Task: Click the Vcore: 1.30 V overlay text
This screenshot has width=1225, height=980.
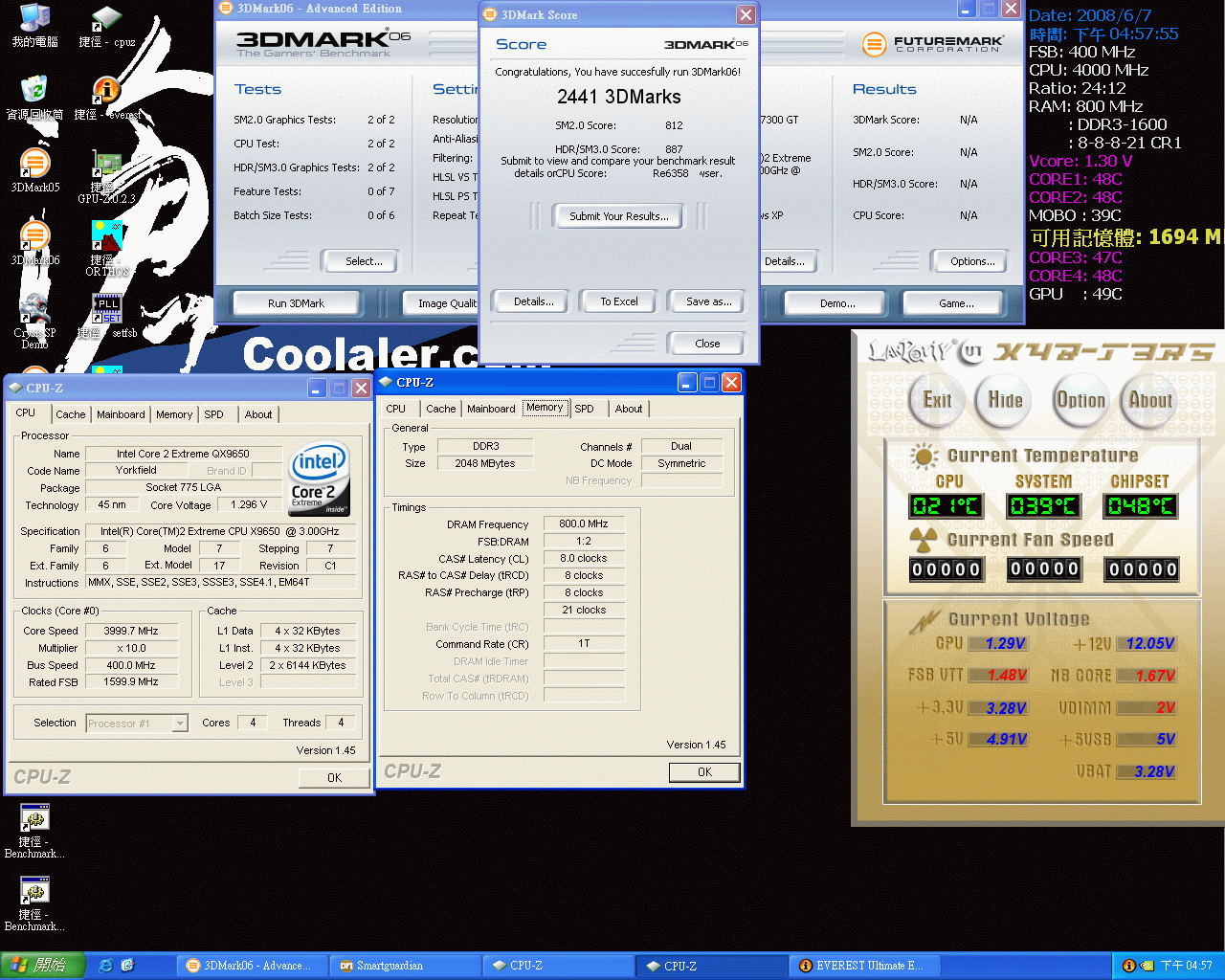Action: [1080, 161]
